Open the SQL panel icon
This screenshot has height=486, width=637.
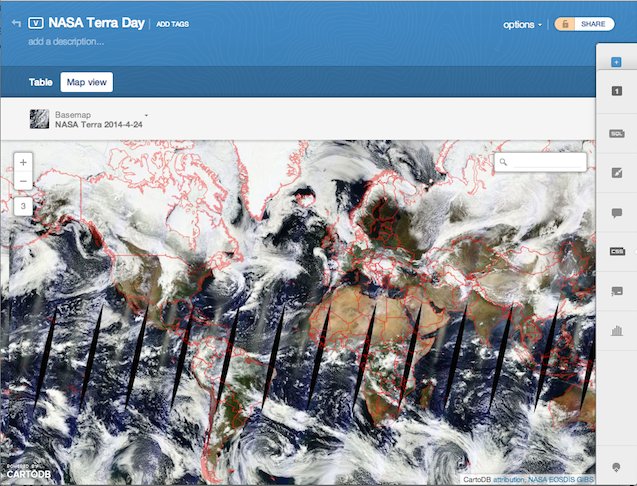pyautogui.click(x=616, y=134)
